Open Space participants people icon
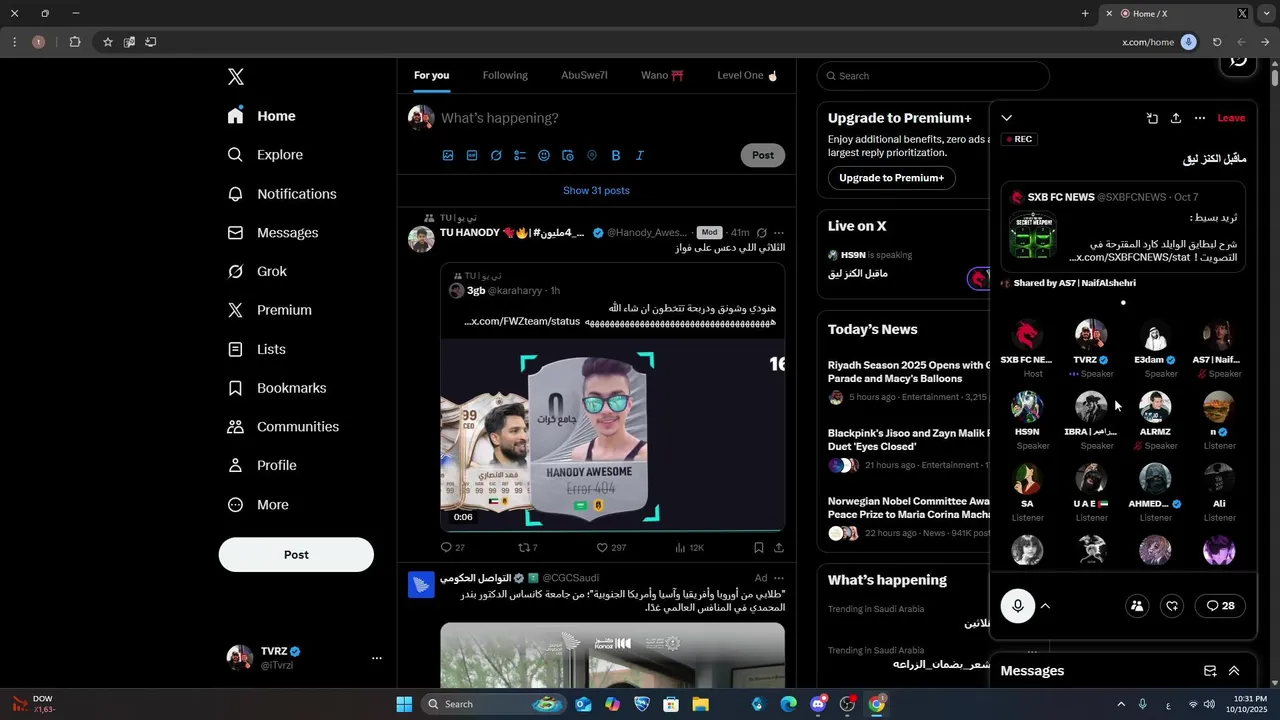1280x720 pixels. click(1137, 606)
